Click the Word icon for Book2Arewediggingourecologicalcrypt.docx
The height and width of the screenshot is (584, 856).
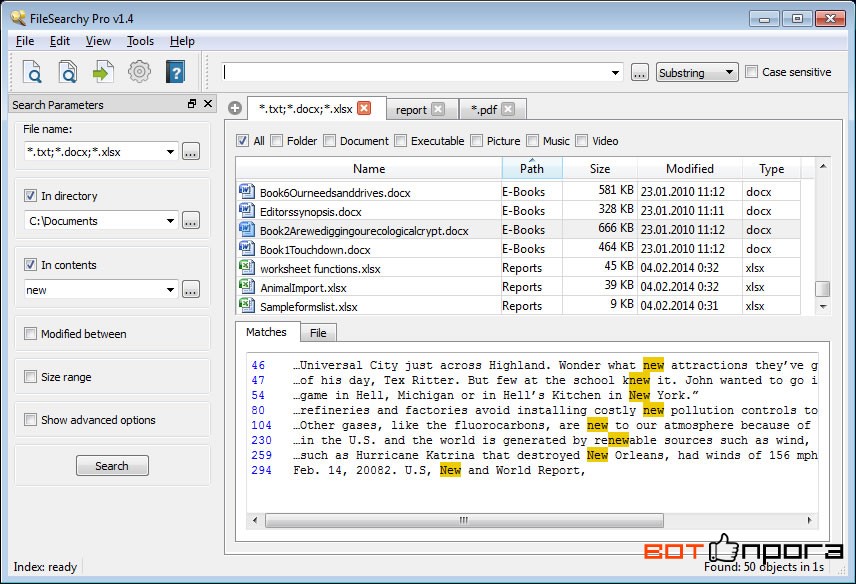coord(247,229)
